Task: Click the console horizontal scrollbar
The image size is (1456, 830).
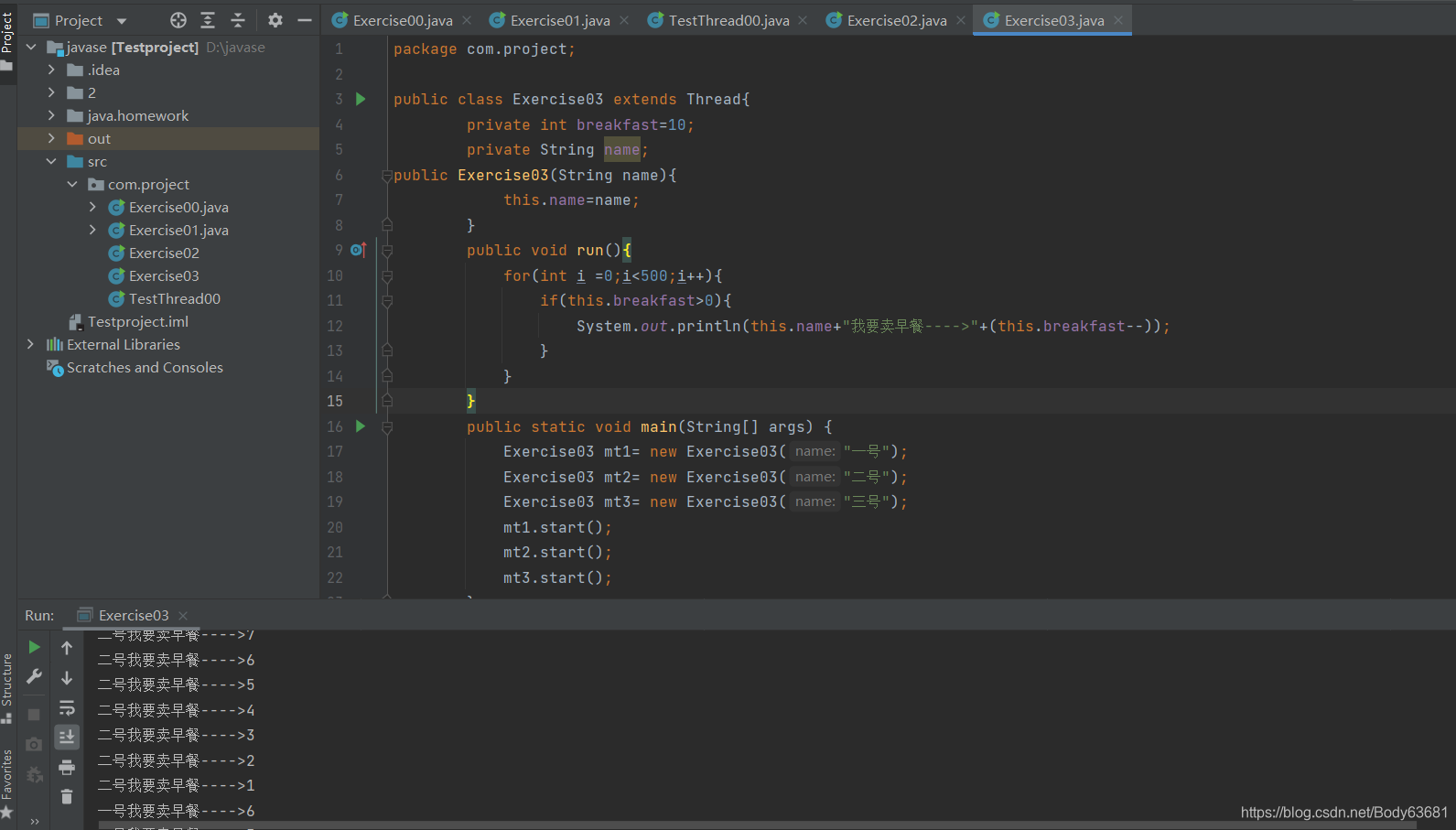Action: 760,825
